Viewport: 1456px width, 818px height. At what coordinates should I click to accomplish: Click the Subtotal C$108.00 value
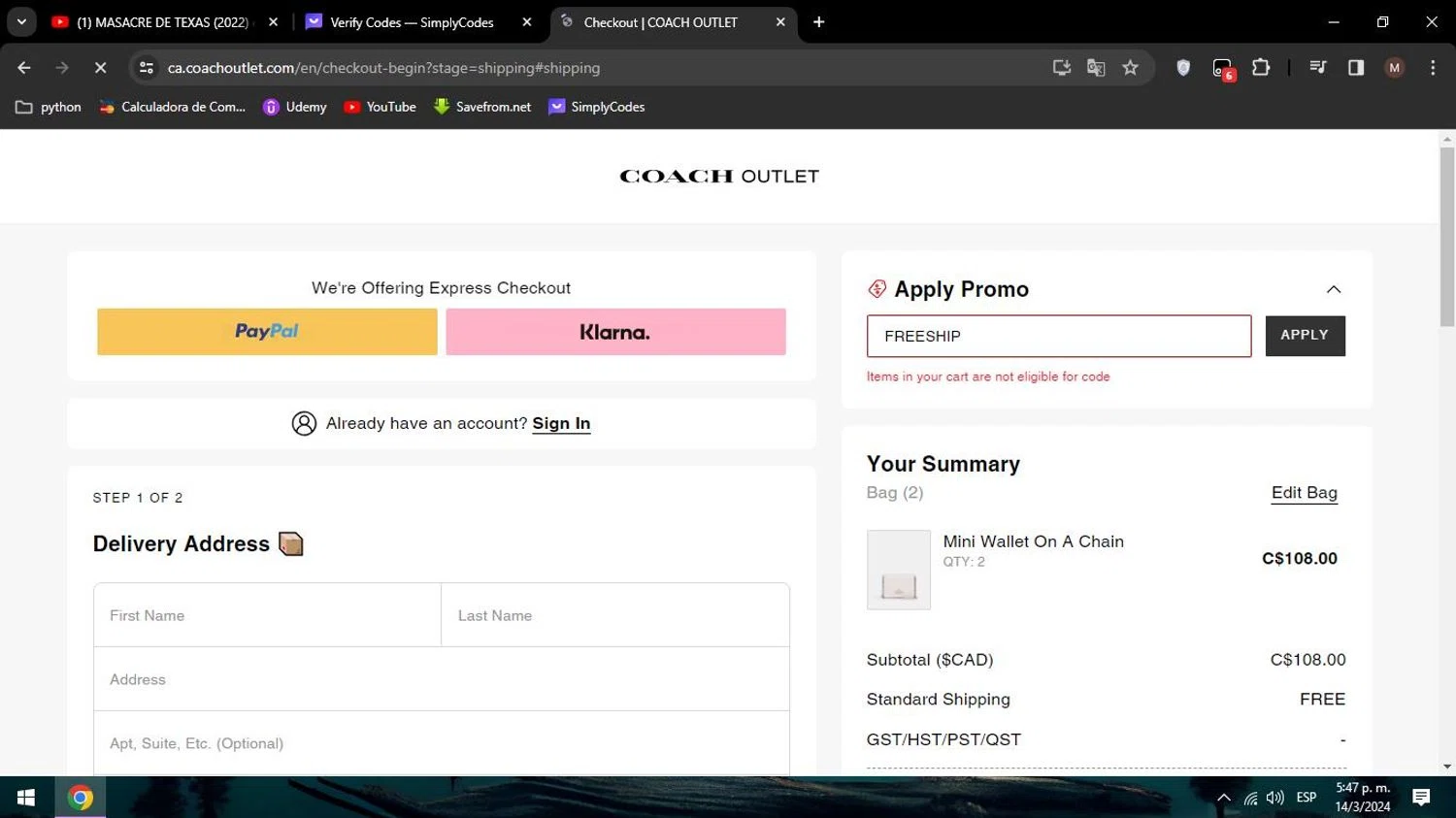coord(1307,660)
